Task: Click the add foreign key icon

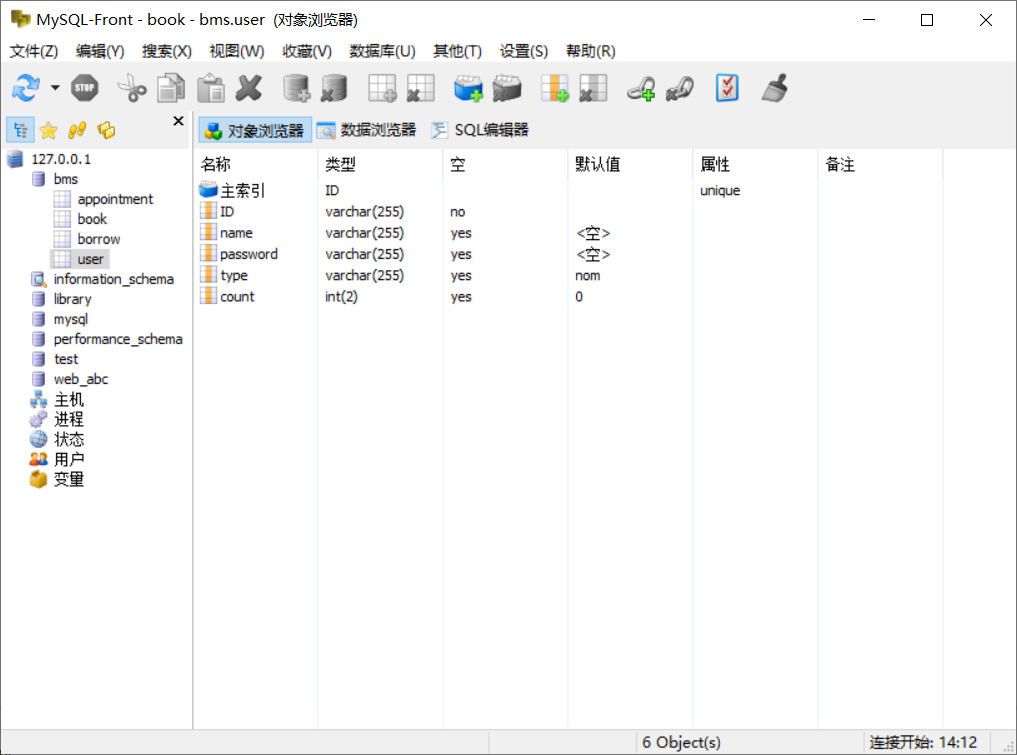Action: pyautogui.click(x=641, y=88)
